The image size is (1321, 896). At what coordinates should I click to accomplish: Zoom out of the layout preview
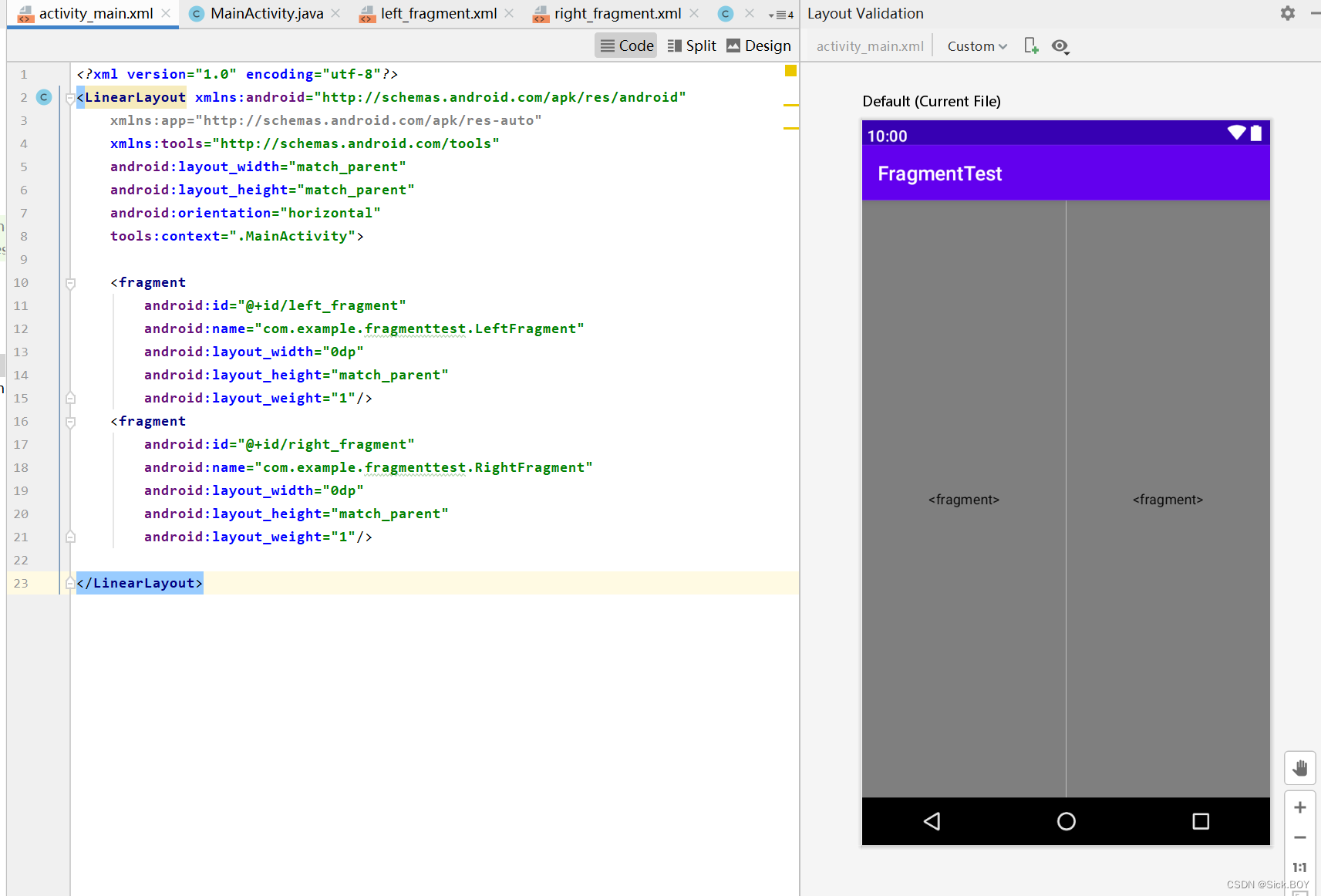coord(1299,837)
